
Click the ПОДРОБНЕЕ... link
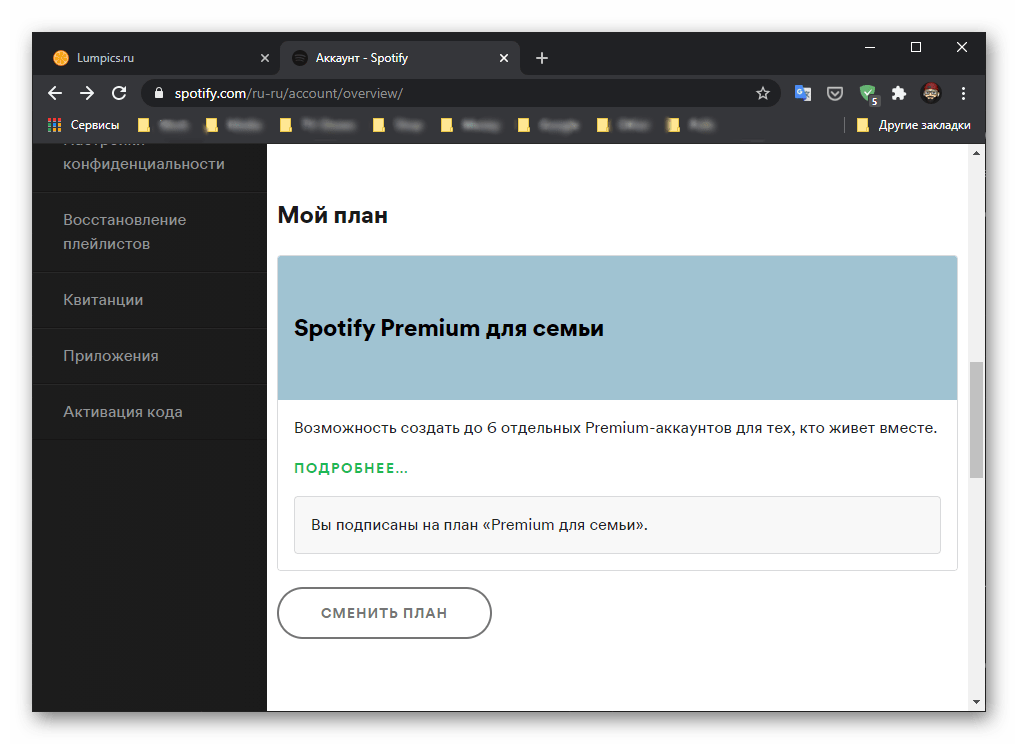pos(351,468)
